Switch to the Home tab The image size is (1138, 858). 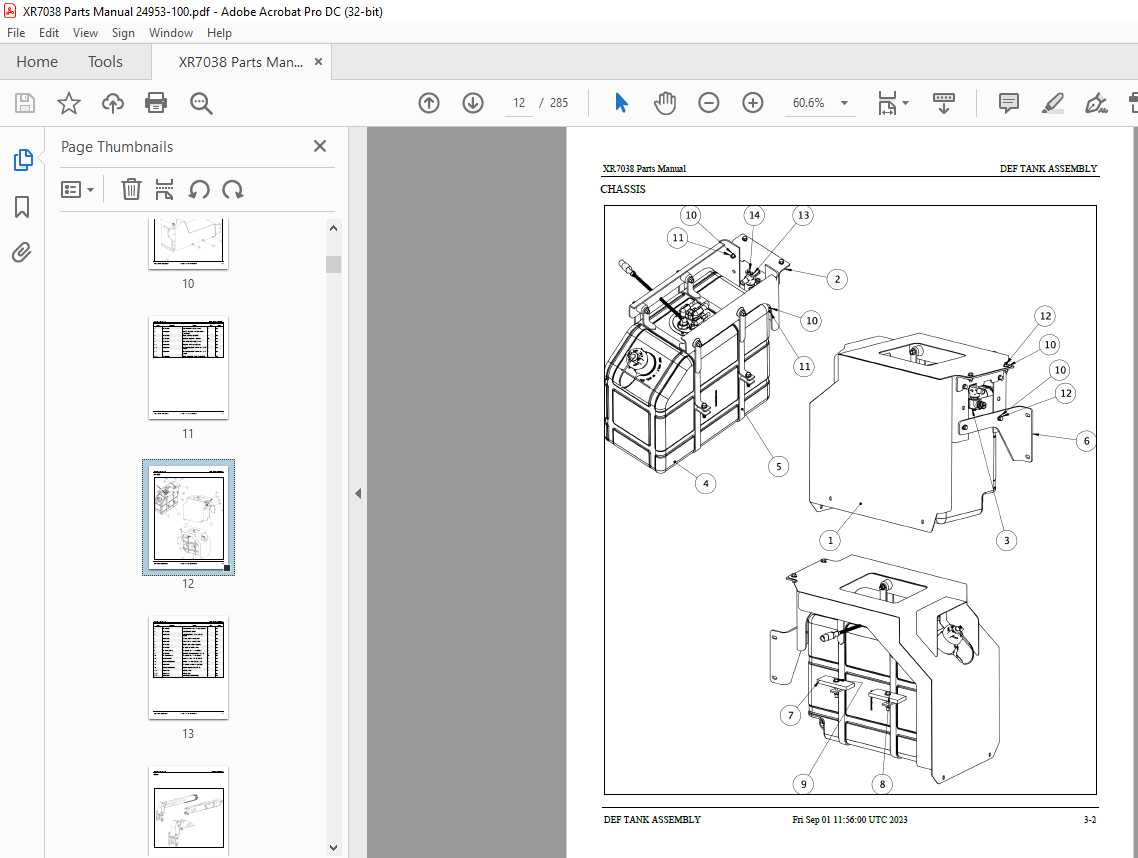click(x=37, y=62)
